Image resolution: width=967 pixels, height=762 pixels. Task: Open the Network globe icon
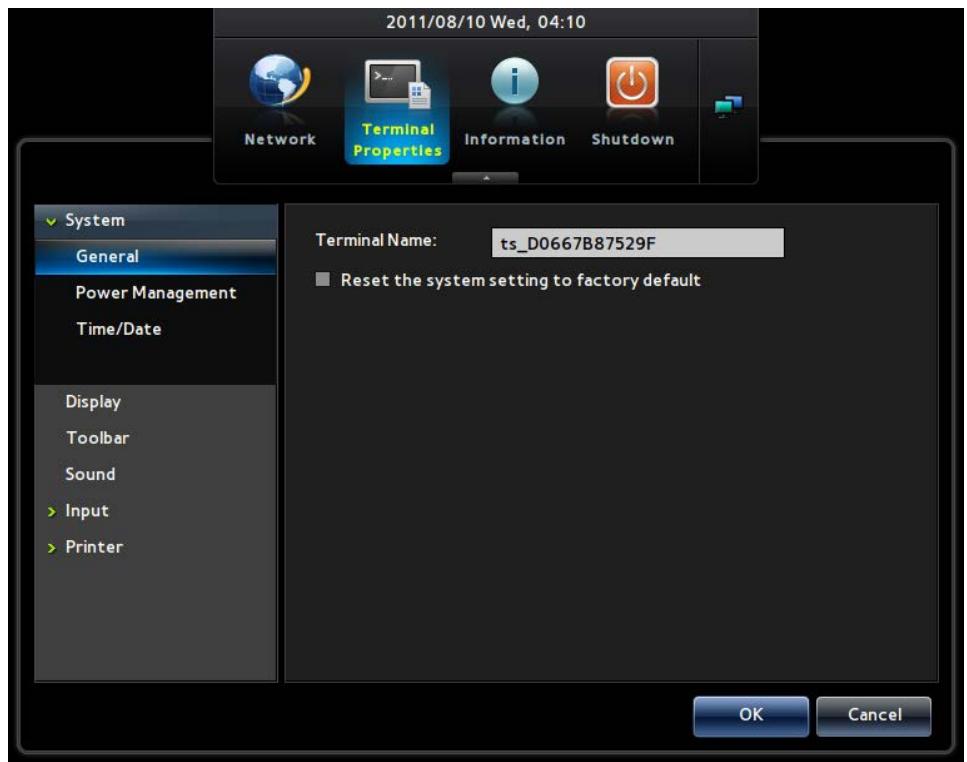point(279,81)
